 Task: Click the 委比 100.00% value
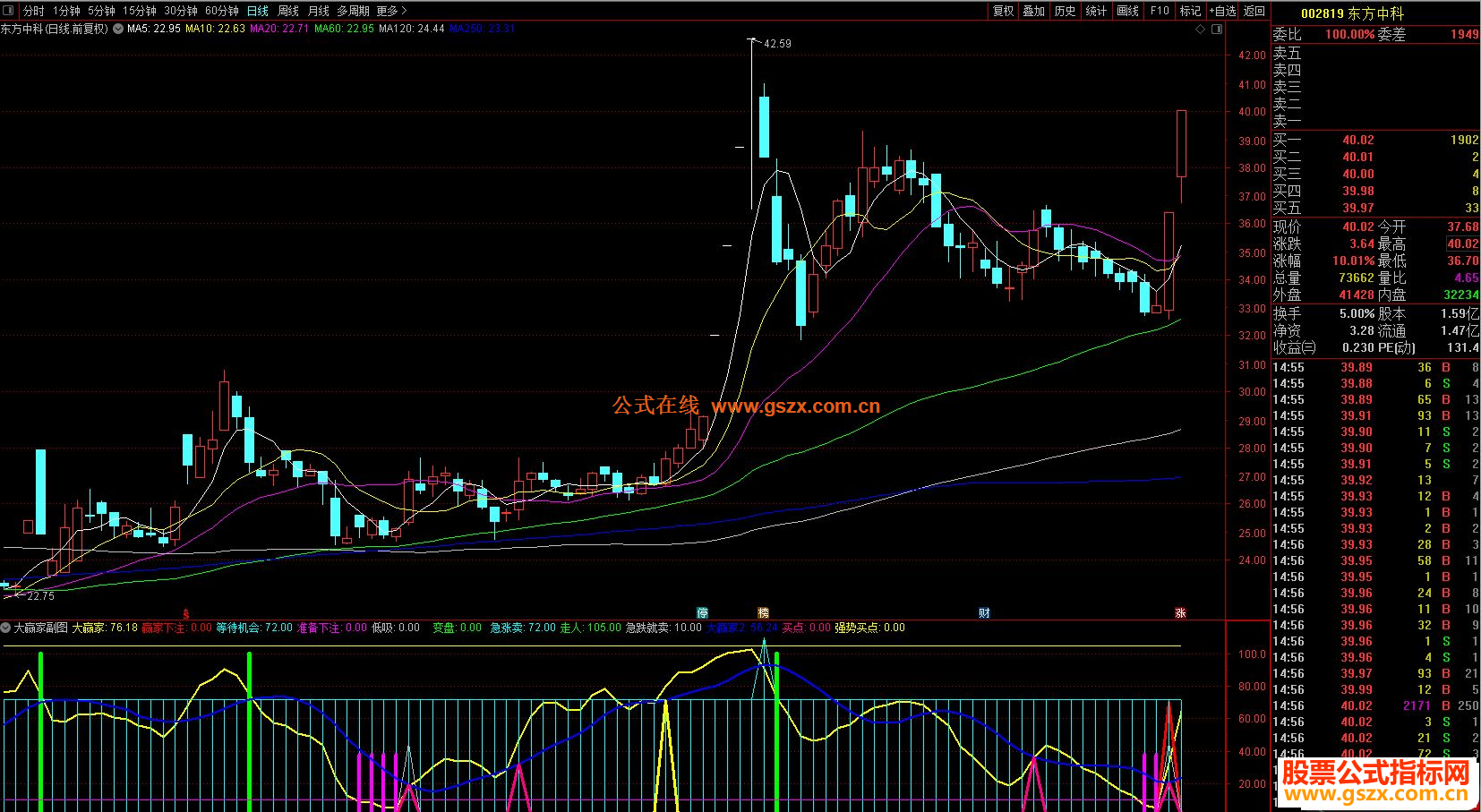coord(1349,34)
